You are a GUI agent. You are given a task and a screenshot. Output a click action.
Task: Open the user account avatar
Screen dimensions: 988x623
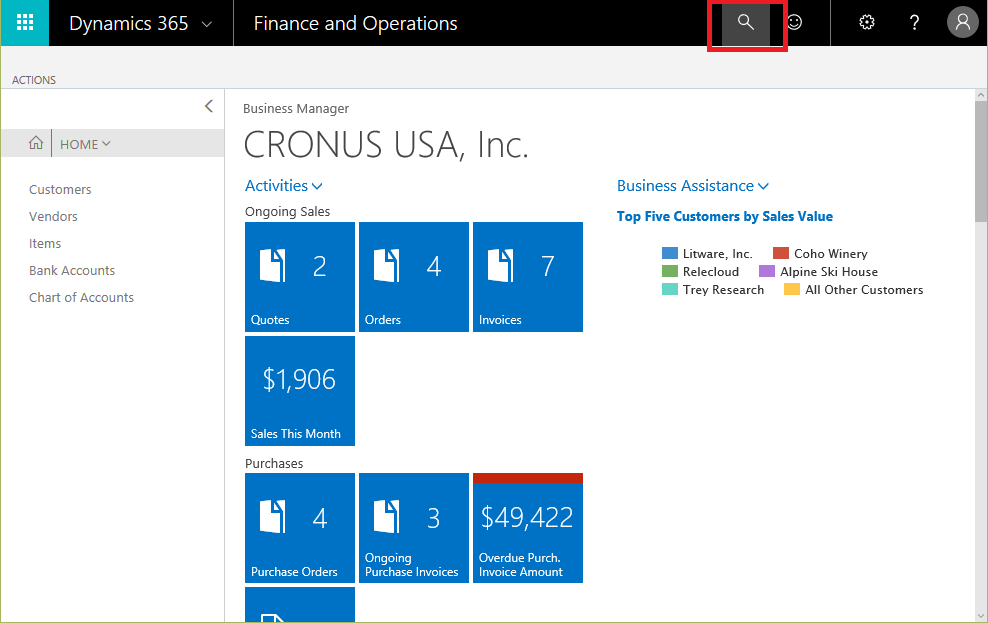[x=962, y=23]
